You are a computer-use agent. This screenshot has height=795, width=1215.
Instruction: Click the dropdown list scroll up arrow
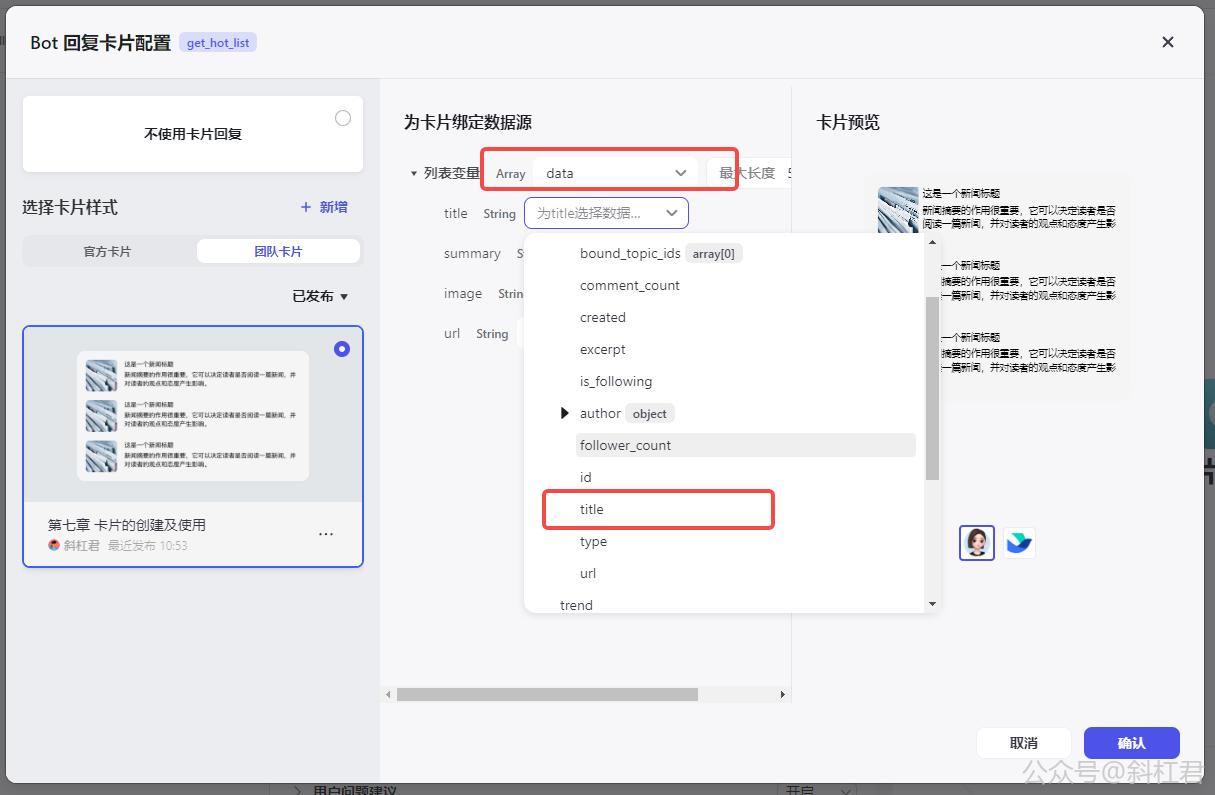(932, 241)
